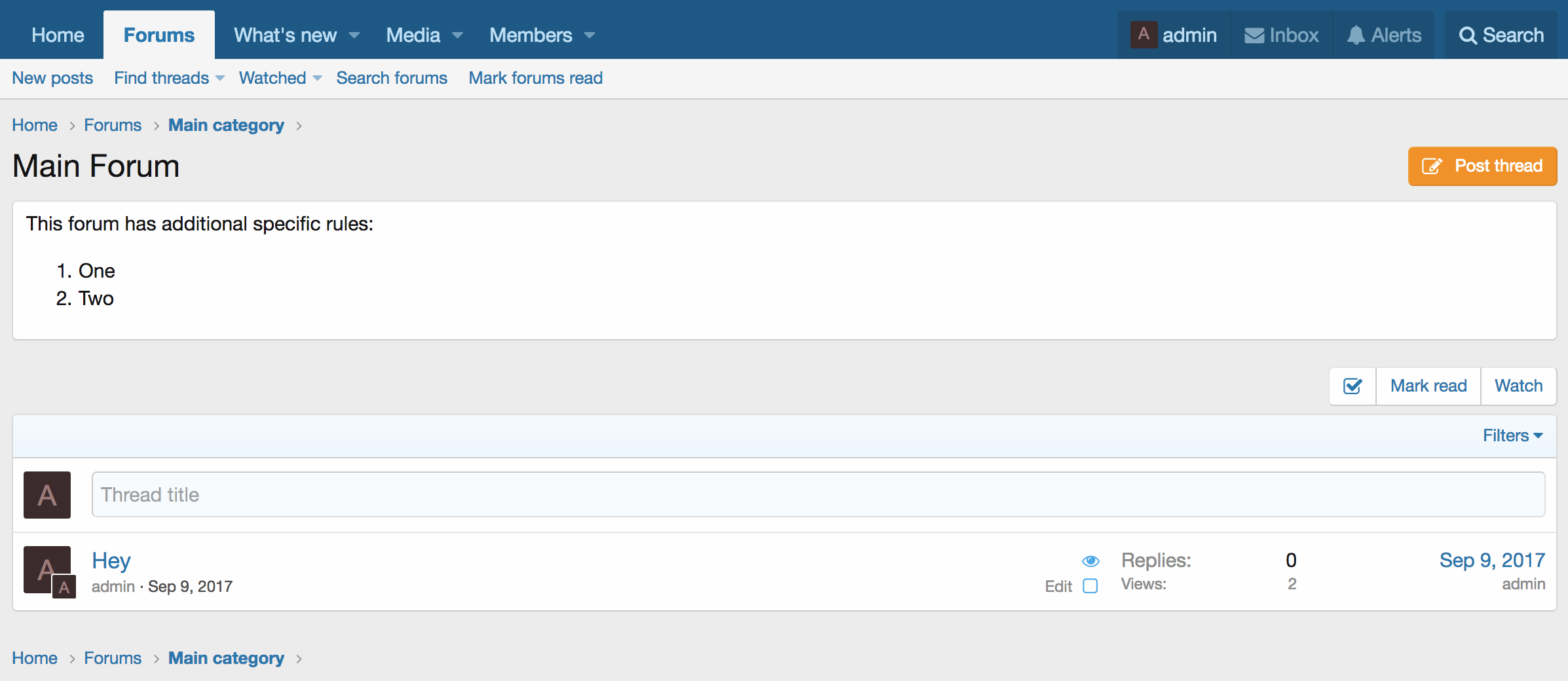This screenshot has height=681, width=1568.
Task: Click the admin username in navbar
Action: click(1189, 35)
